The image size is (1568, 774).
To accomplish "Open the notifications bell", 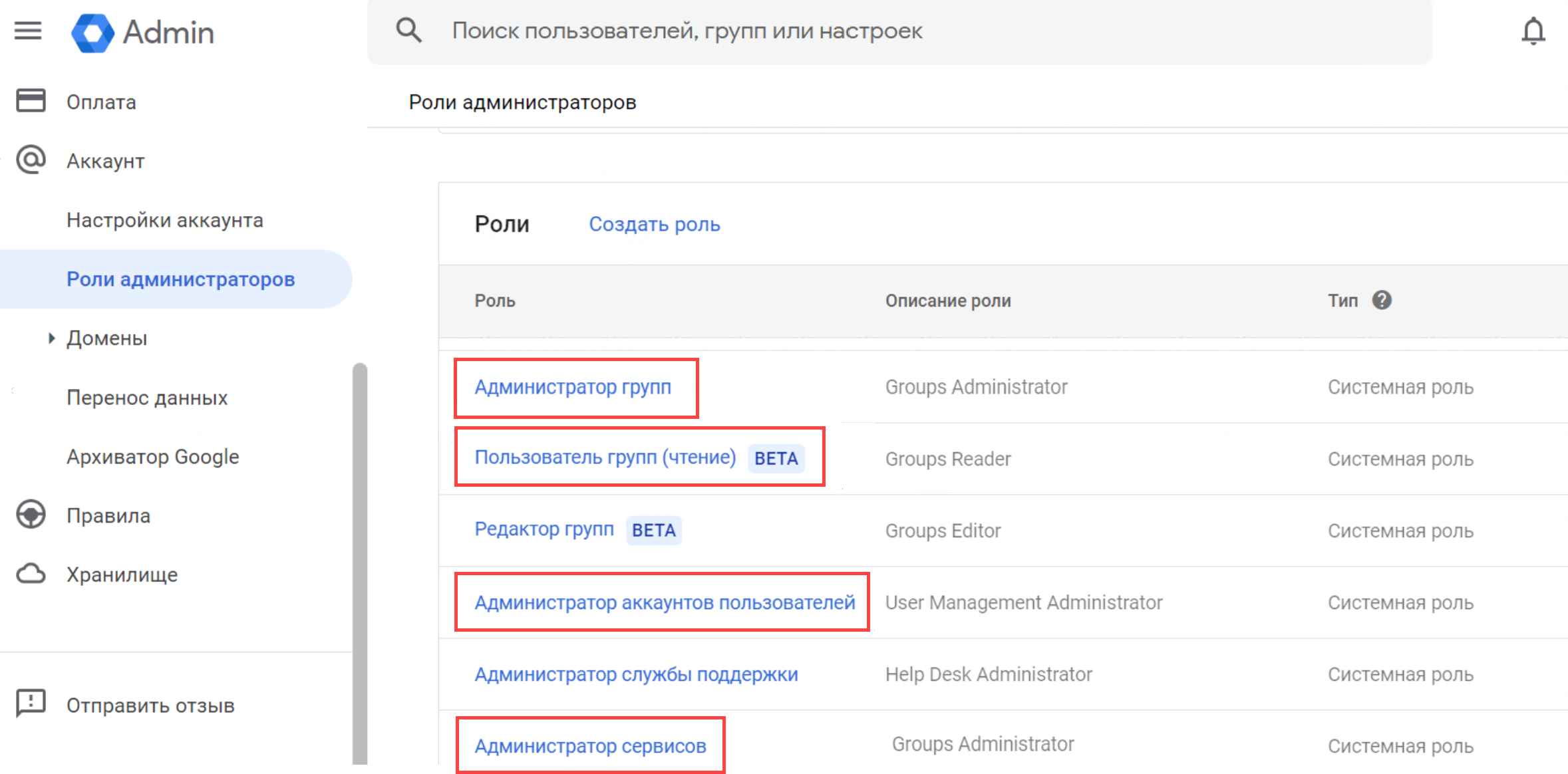I will coord(1533,31).
